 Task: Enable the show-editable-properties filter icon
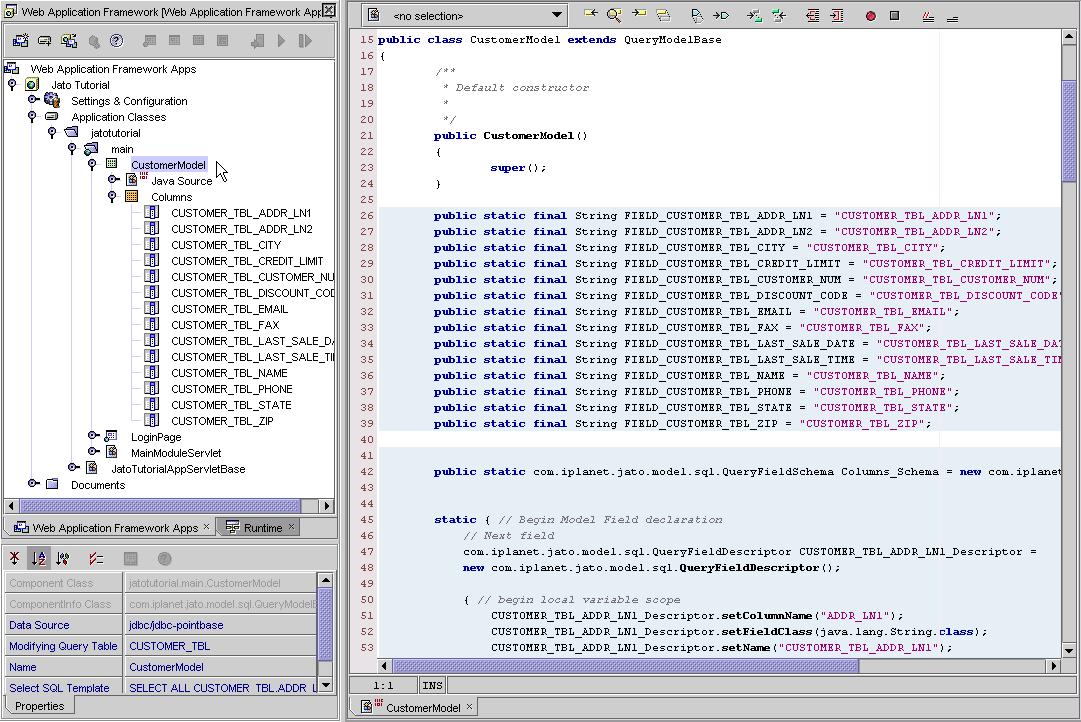click(x=97, y=558)
